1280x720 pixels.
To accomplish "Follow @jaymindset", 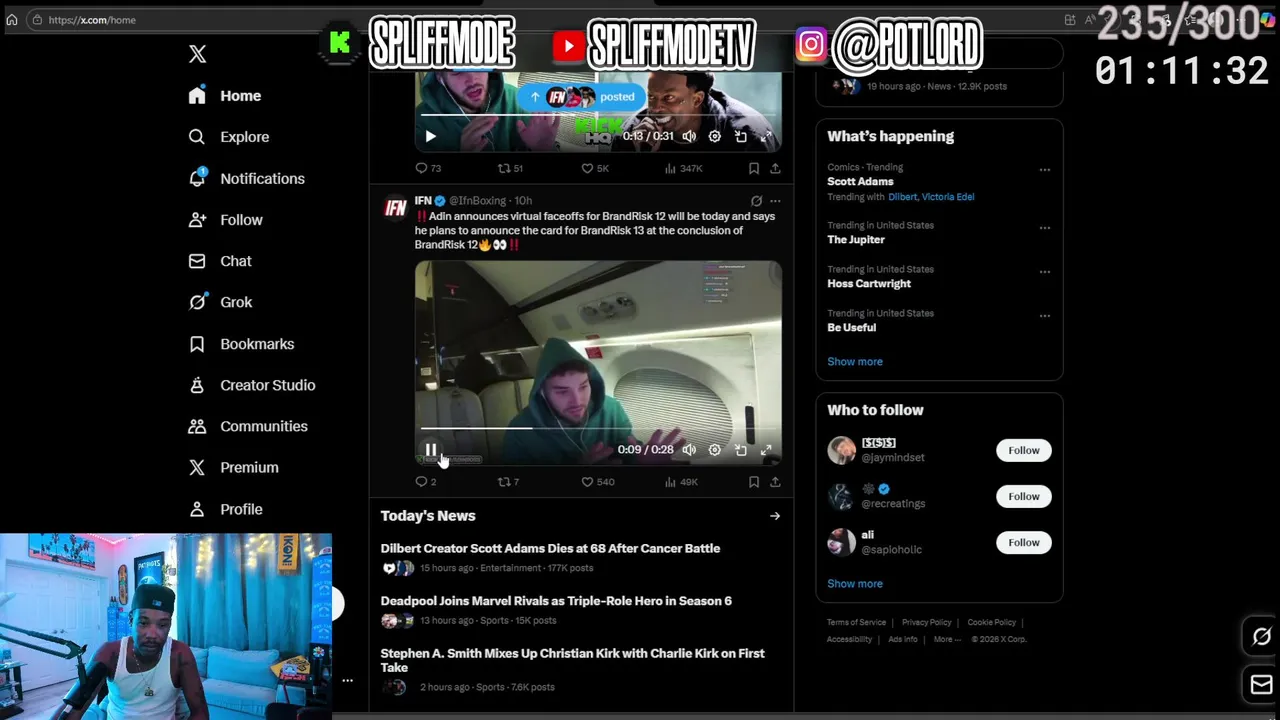I will [x=1024, y=450].
